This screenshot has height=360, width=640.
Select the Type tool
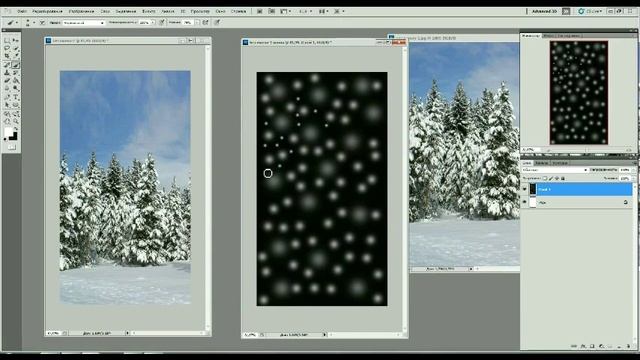16,97
